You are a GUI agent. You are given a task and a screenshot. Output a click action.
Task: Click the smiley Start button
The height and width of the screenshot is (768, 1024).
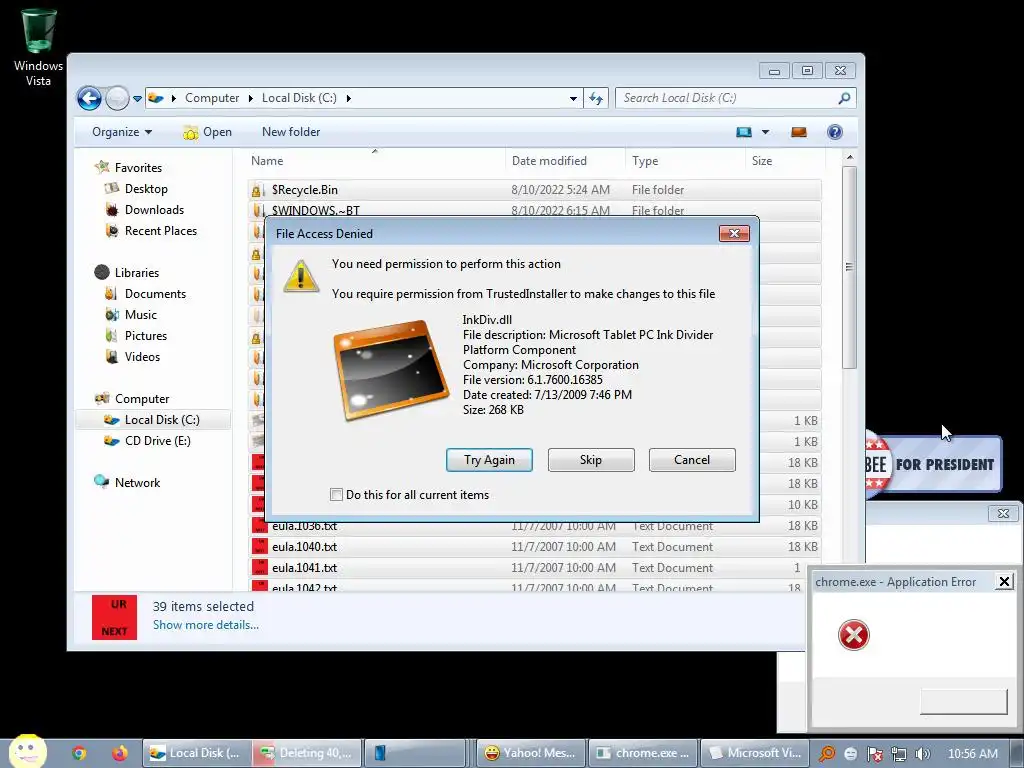[x=27, y=751]
